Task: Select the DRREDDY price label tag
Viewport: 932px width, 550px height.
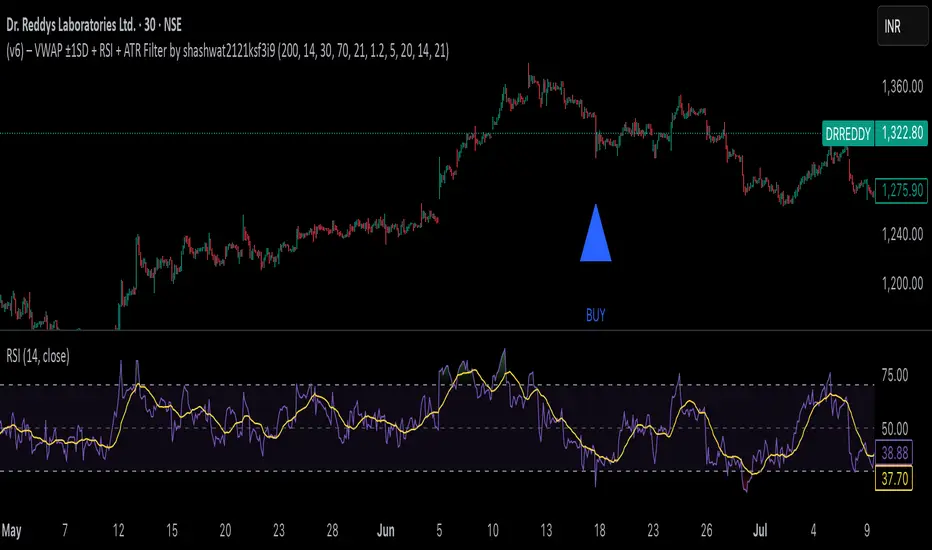Action: point(848,134)
